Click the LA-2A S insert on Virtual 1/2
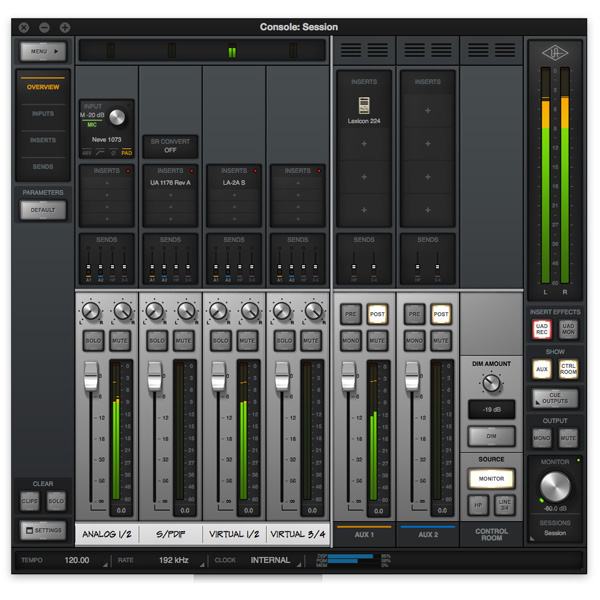 [234, 183]
